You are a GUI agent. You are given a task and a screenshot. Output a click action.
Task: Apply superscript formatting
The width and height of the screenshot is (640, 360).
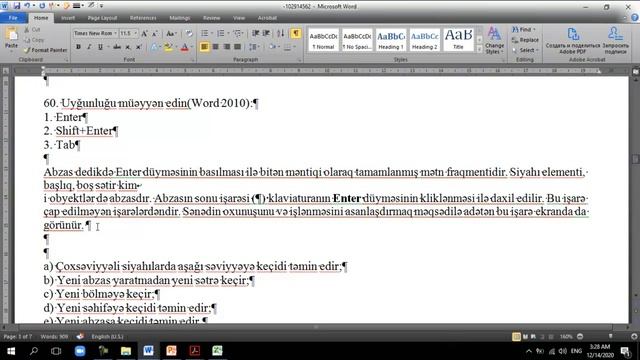pos(138,47)
